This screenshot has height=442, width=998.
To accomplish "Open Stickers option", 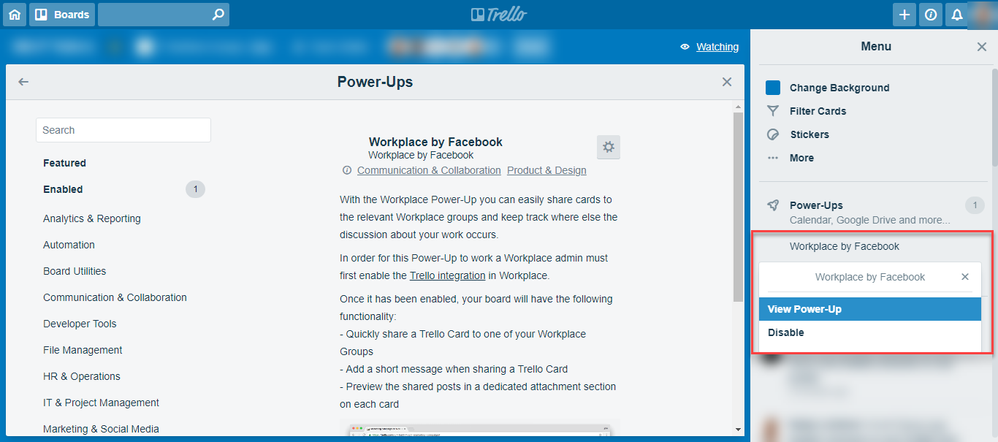I will pyautogui.click(x=809, y=134).
